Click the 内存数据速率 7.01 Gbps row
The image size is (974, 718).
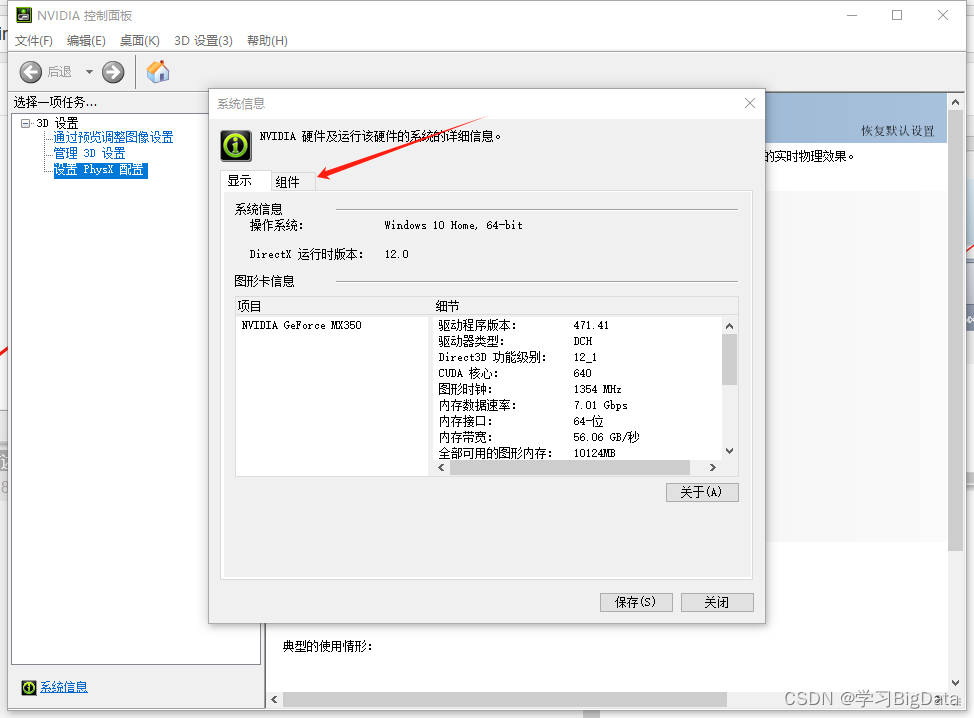tap(578, 406)
